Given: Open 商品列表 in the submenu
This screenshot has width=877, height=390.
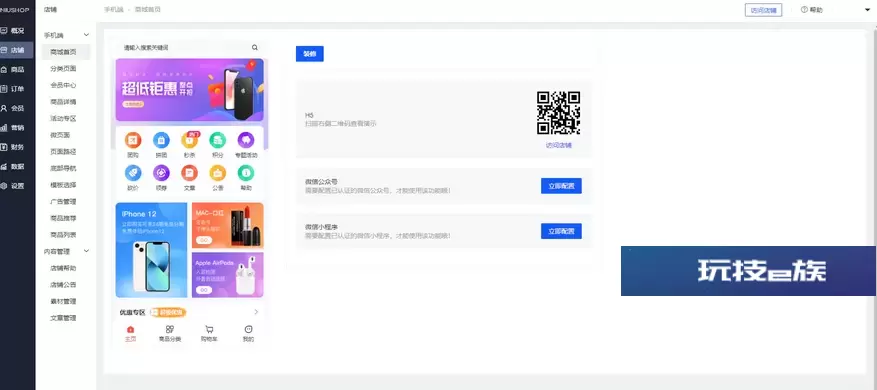Looking at the screenshot, I should pos(64,235).
